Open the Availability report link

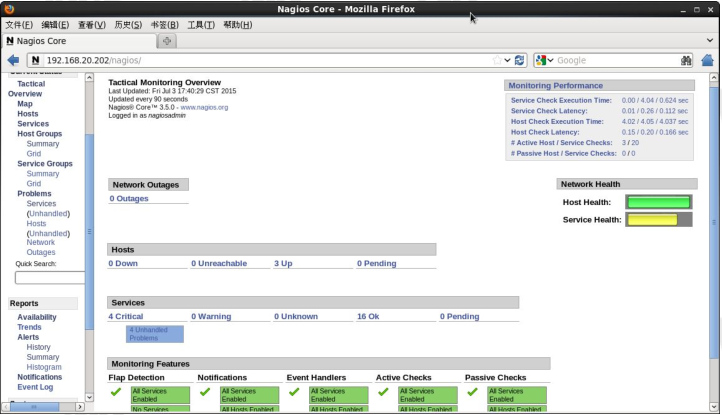pos(37,317)
